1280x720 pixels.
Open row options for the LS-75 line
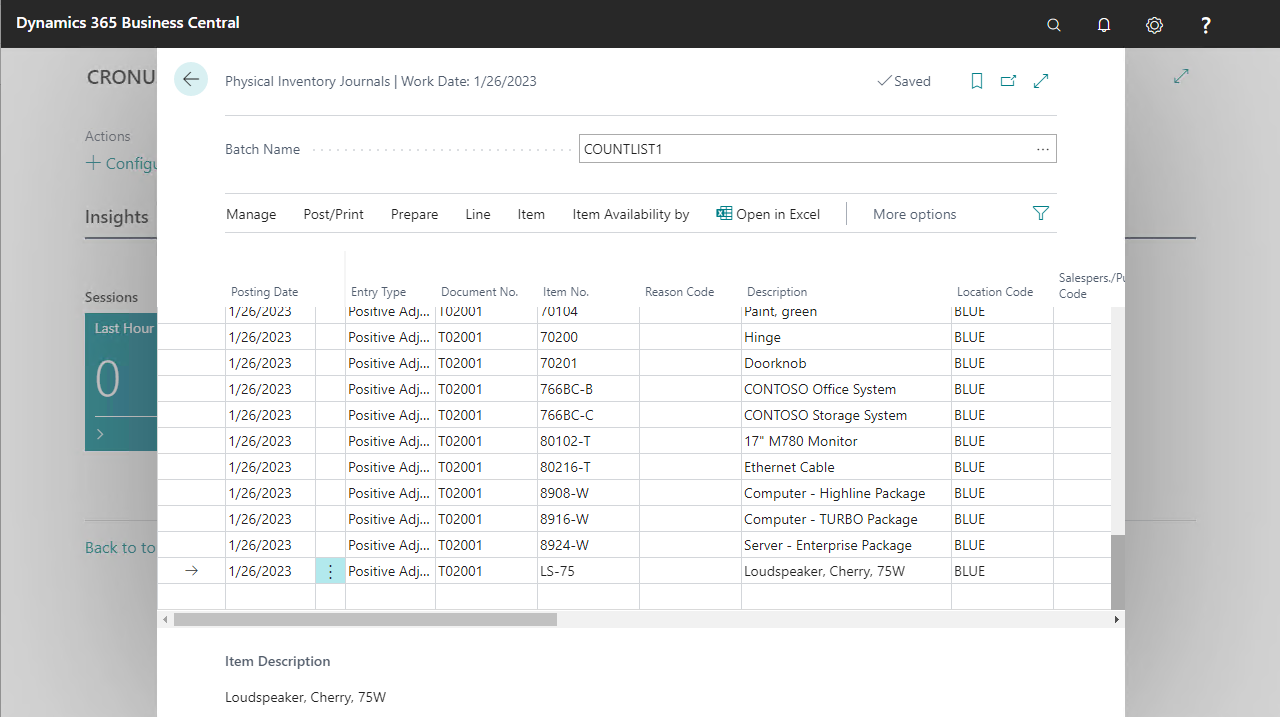[330, 571]
